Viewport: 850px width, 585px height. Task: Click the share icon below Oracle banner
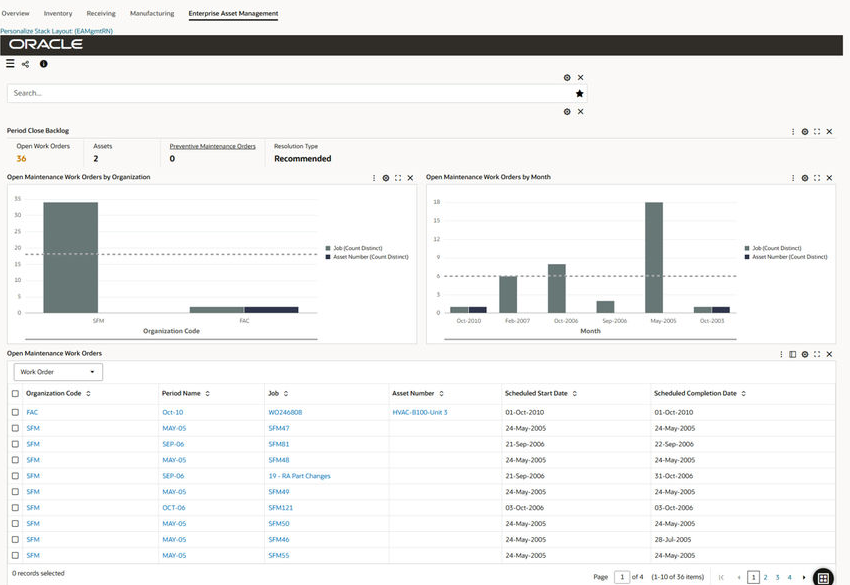click(x=25, y=64)
